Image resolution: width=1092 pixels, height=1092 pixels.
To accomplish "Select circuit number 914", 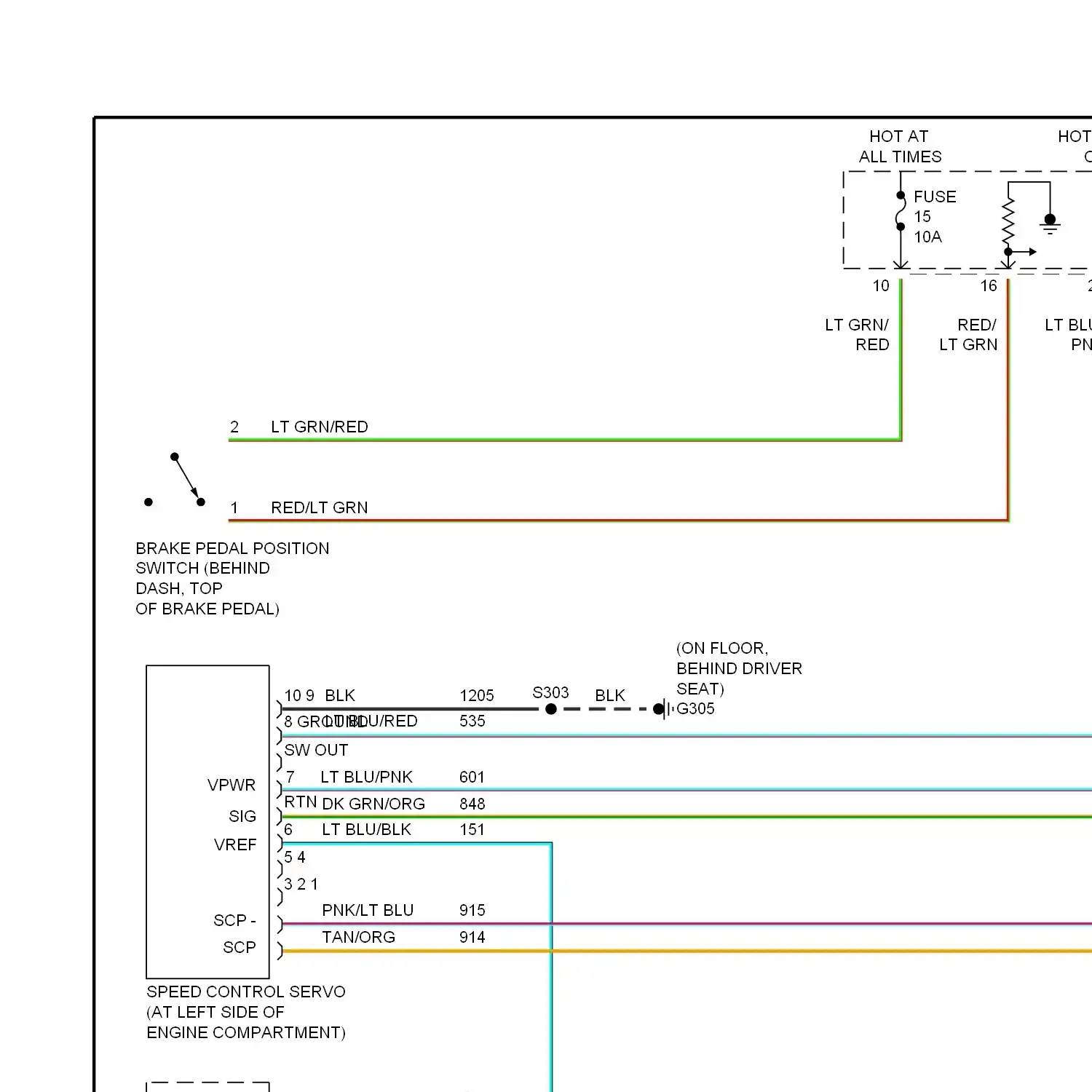I will (x=472, y=938).
